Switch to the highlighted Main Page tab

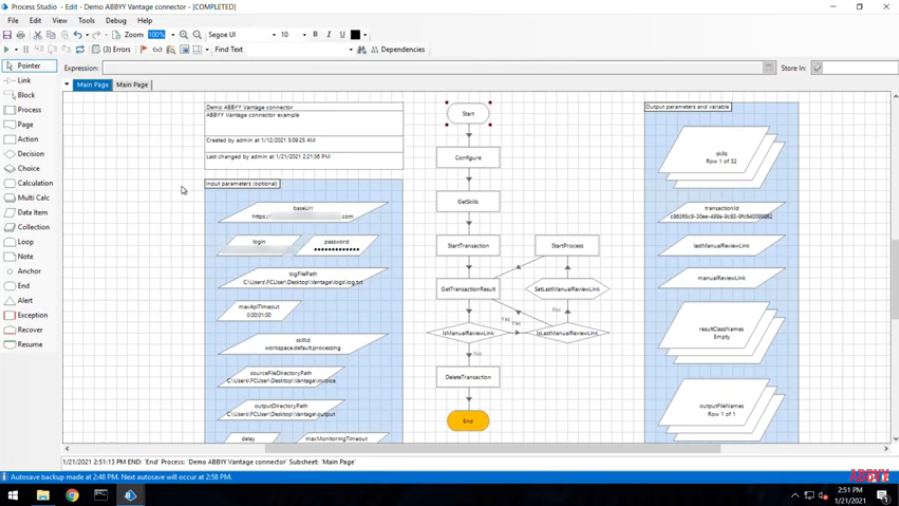coord(92,85)
